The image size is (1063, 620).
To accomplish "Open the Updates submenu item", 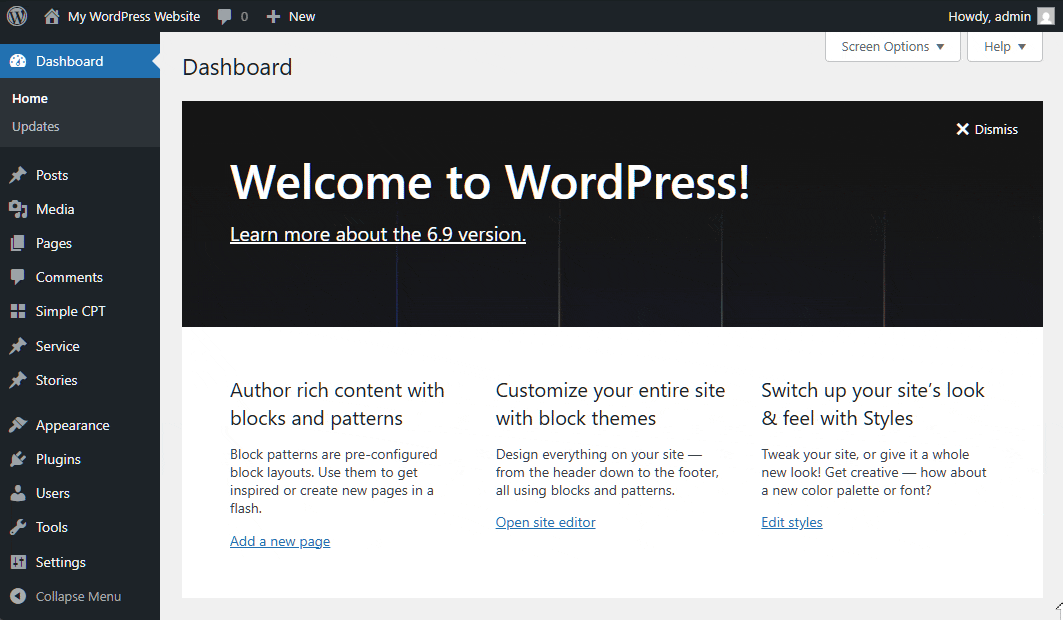I will (36, 126).
